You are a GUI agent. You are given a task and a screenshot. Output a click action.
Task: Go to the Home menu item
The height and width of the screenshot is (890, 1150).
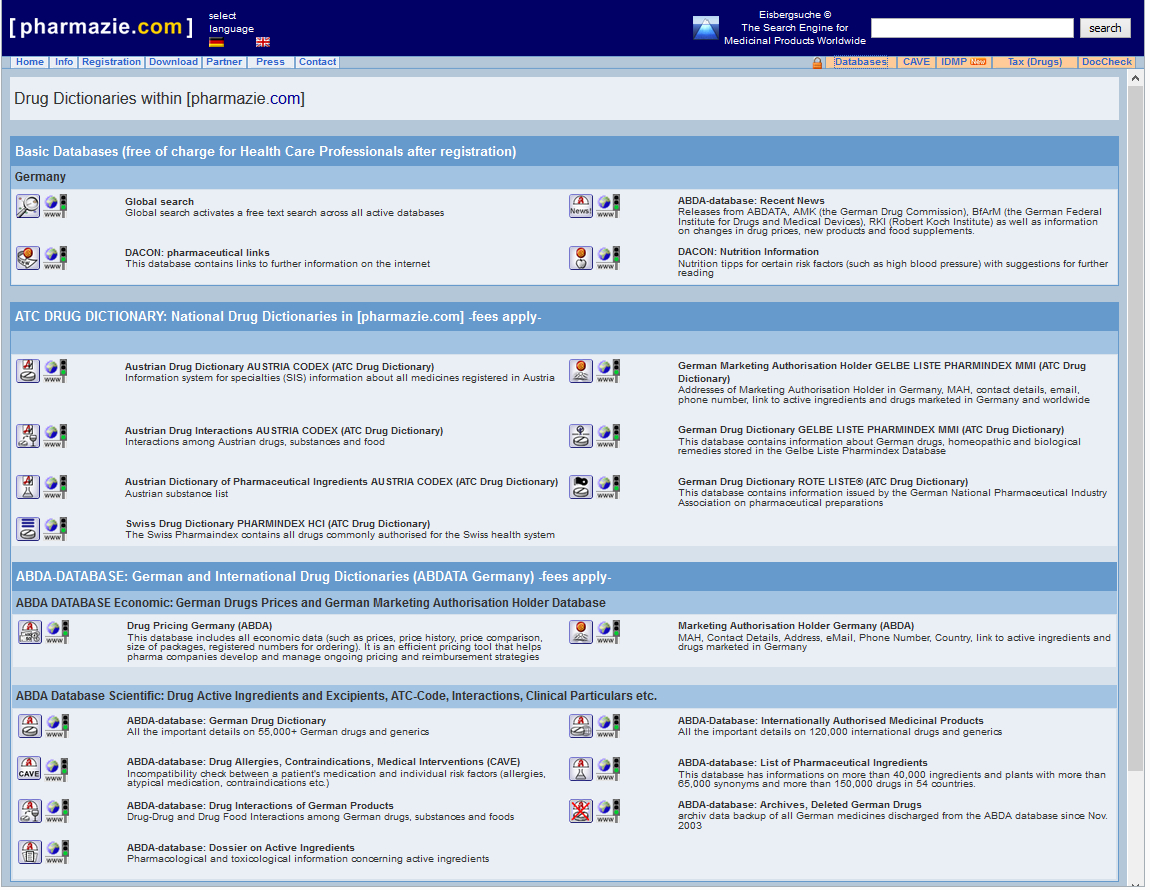coord(30,62)
